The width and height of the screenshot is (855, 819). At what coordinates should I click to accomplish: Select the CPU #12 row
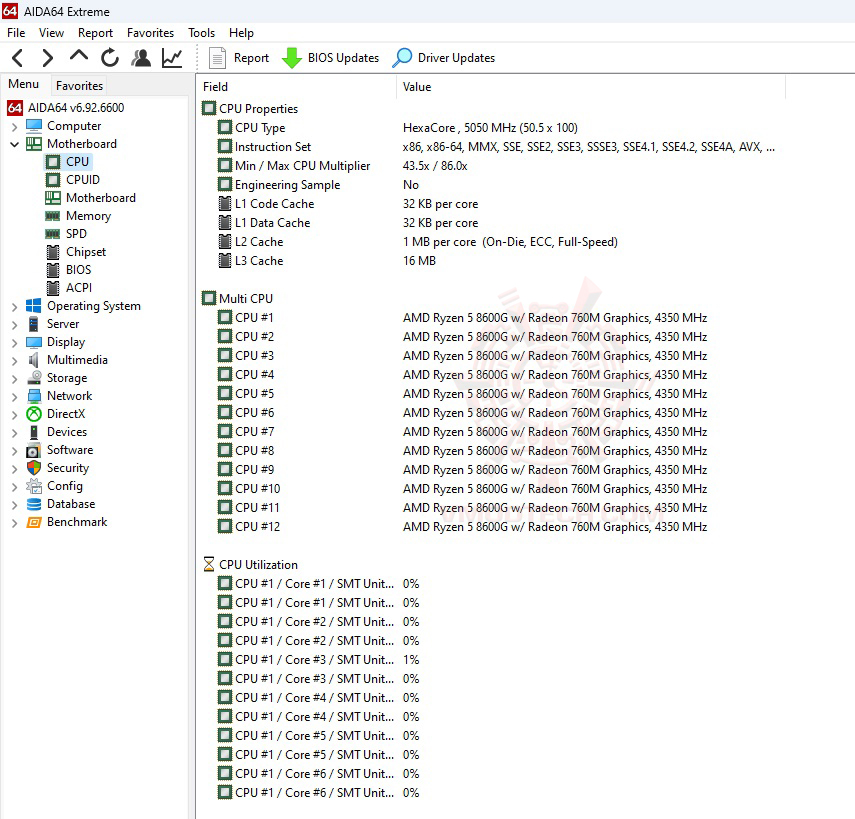click(491, 527)
